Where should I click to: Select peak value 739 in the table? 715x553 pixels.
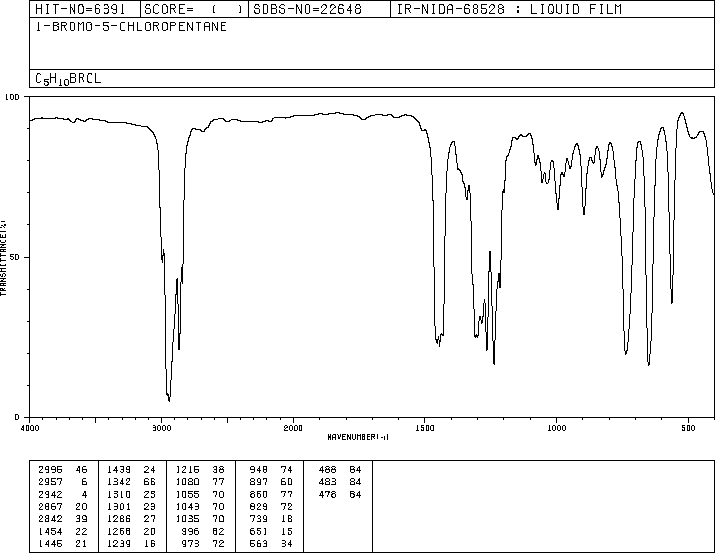(x=259, y=519)
